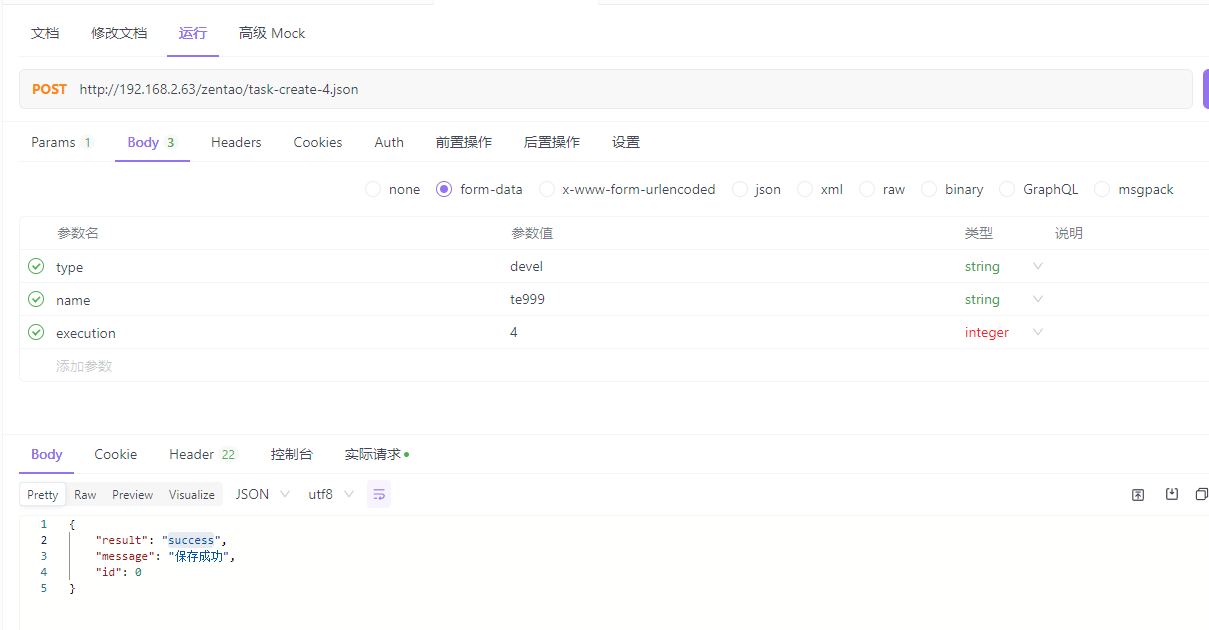Switch to 运行 tab

[193, 33]
